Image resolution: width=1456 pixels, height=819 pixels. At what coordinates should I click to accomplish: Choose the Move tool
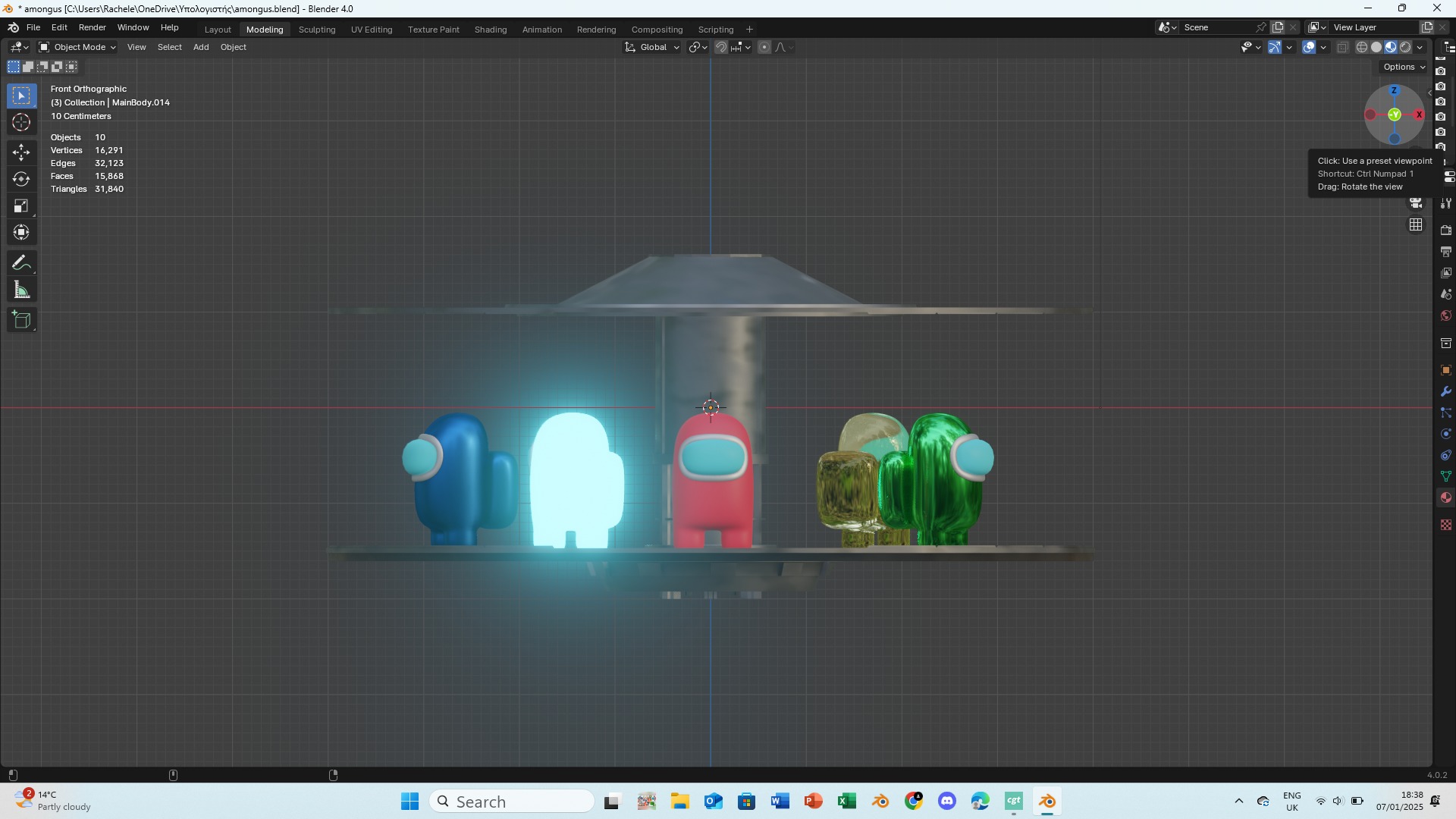(21, 152)
